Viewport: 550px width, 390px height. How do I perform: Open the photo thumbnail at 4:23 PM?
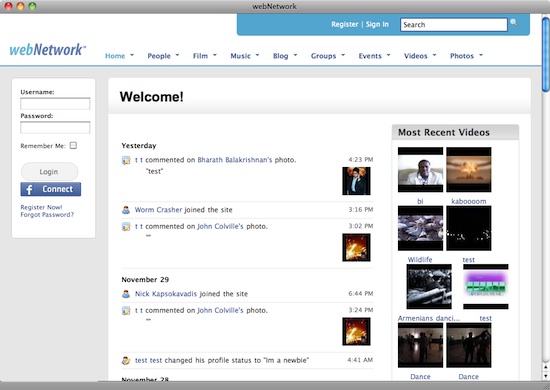(x=356, y=181)
